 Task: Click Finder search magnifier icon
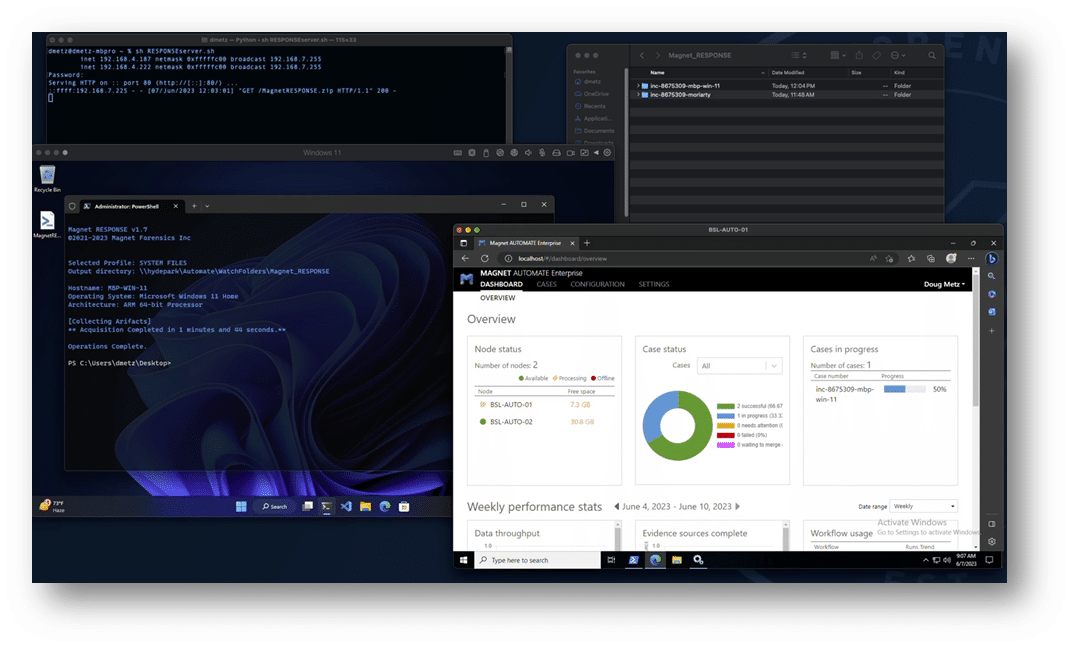coord(932,55)
